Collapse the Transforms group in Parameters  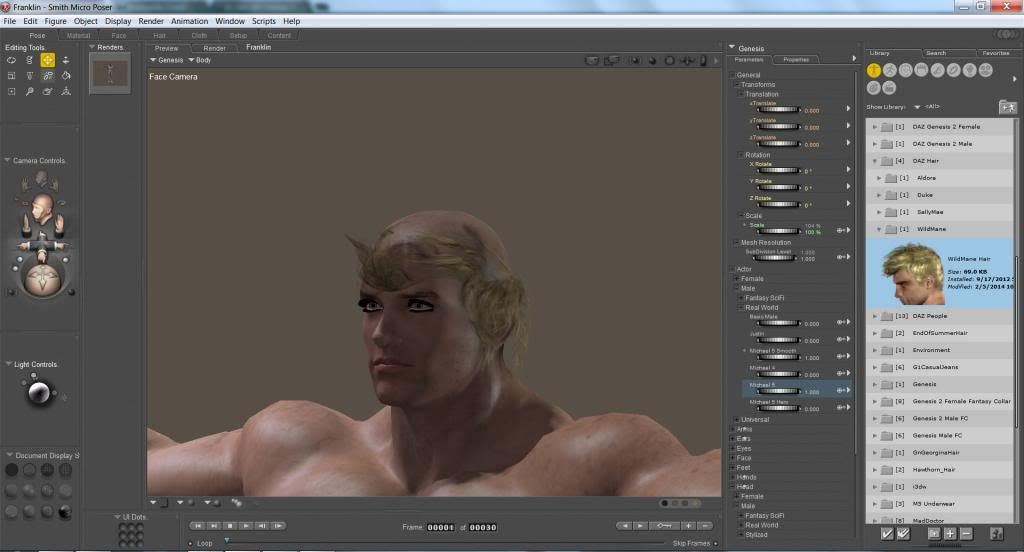(x=738, y=85)
